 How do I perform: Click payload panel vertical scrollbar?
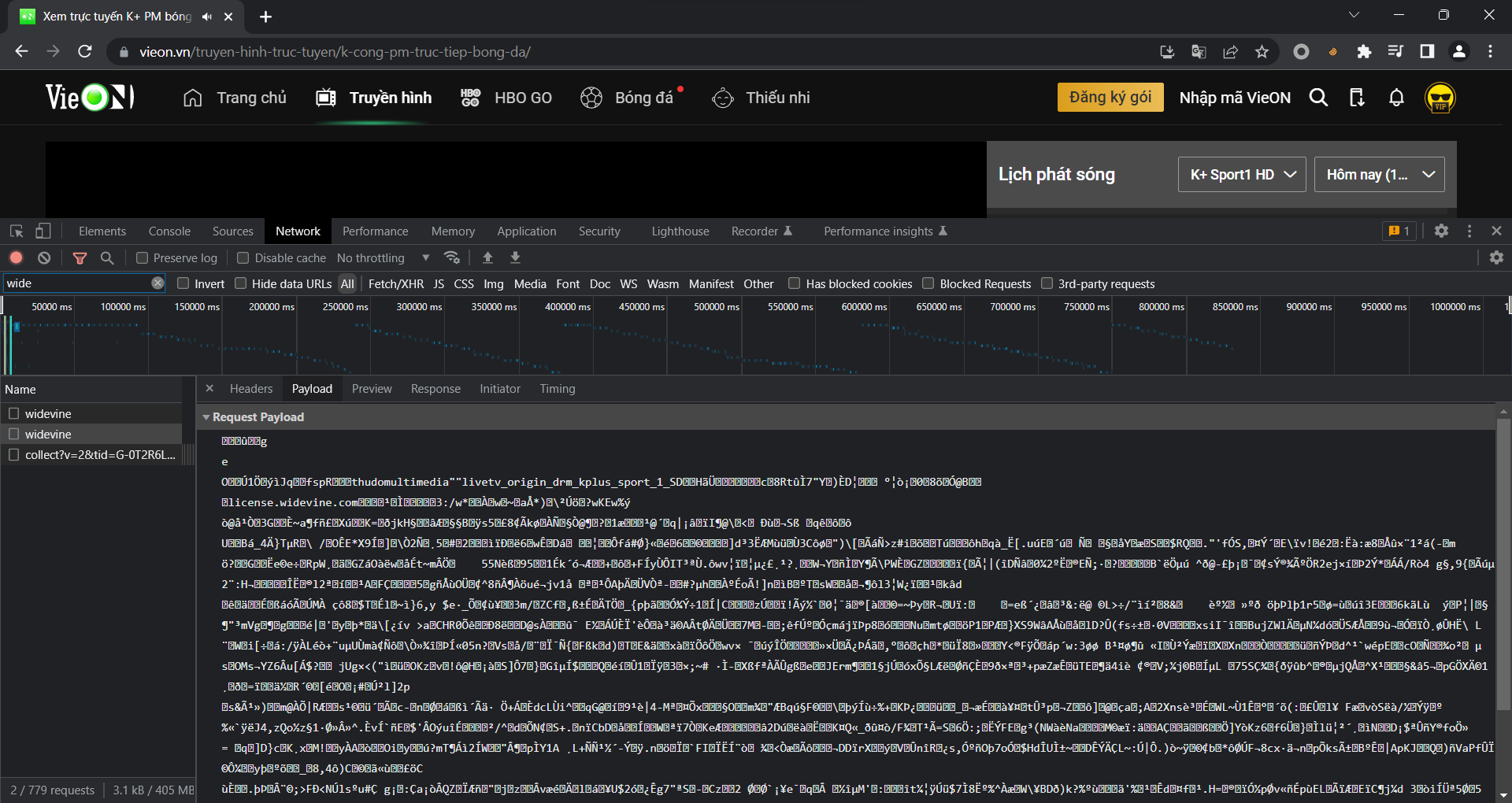[x=1503, y=564]
